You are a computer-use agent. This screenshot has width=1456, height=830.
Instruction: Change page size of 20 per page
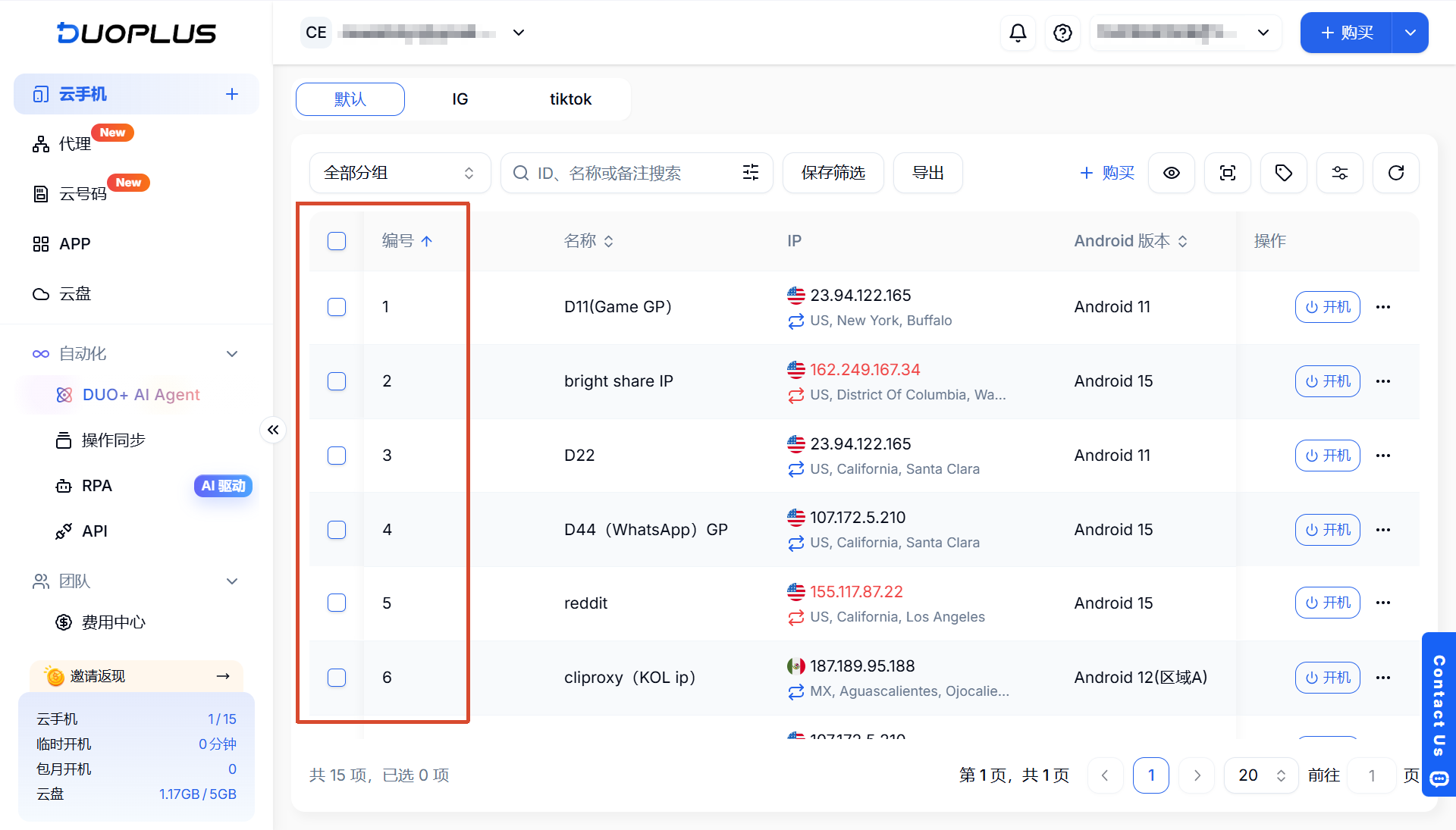pos(1261,775)
